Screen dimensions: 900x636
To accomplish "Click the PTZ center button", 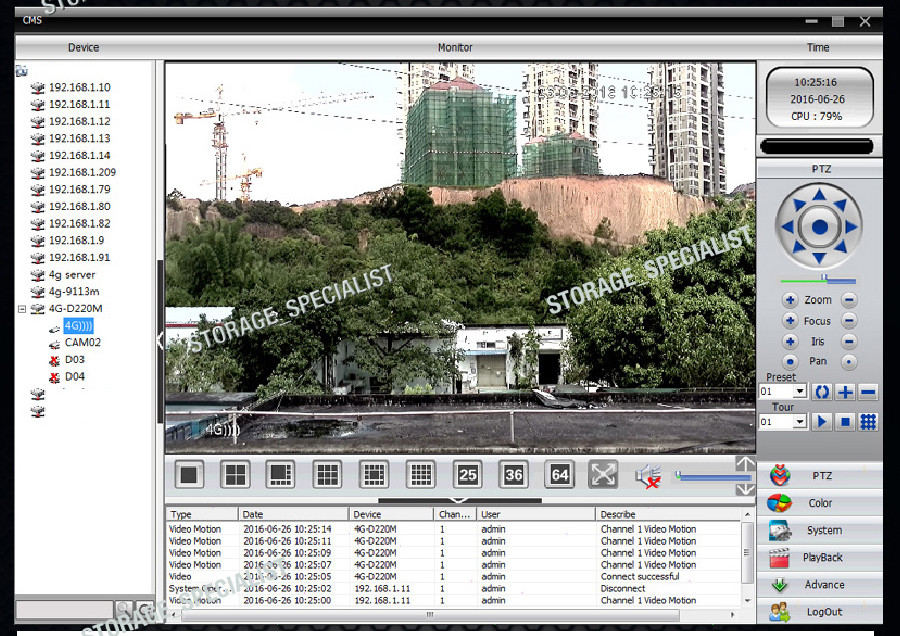I will (x=819, y=227).
